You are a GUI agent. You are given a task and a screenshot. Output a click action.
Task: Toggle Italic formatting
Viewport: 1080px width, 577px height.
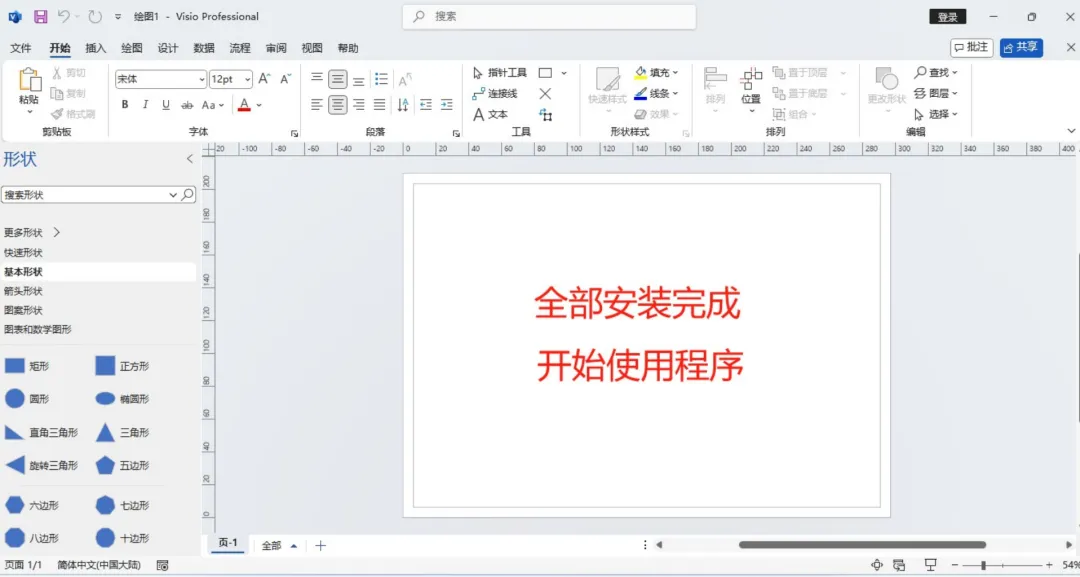[145, 105]
